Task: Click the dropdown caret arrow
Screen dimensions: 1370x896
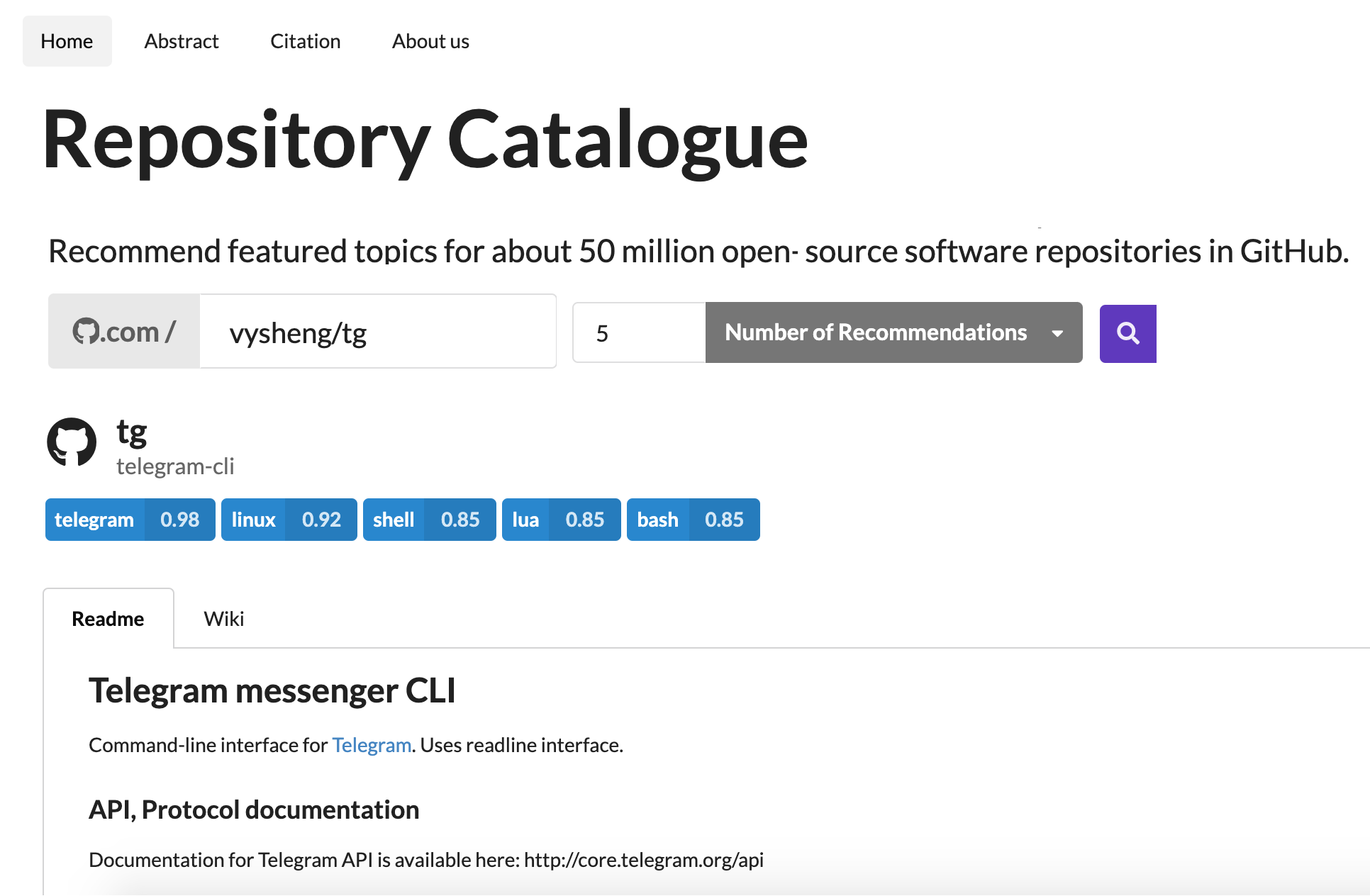Action: (1057, 333)
